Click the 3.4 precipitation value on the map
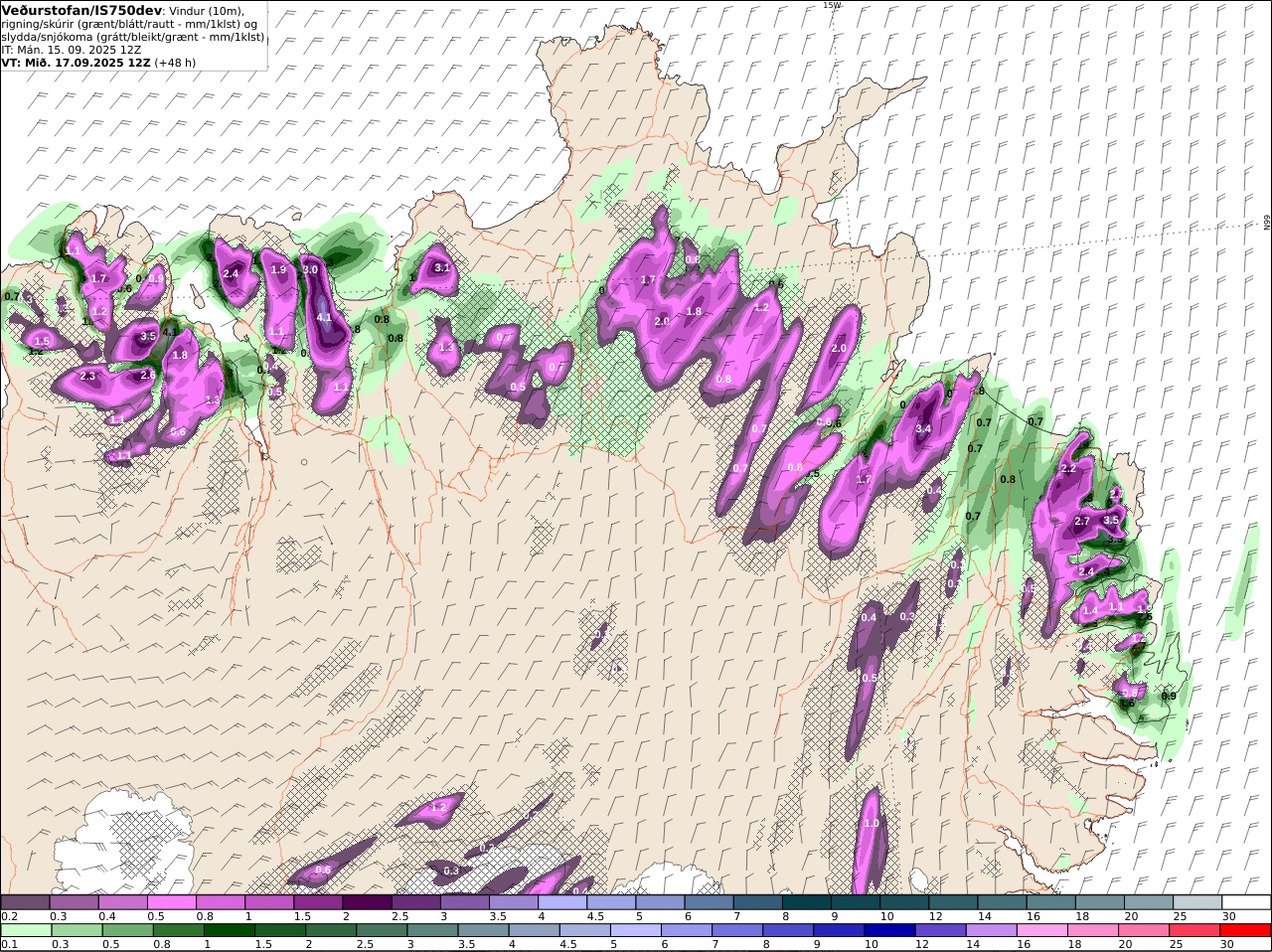This screenshot has height=952, width=1272. click(x=923, y=429)
